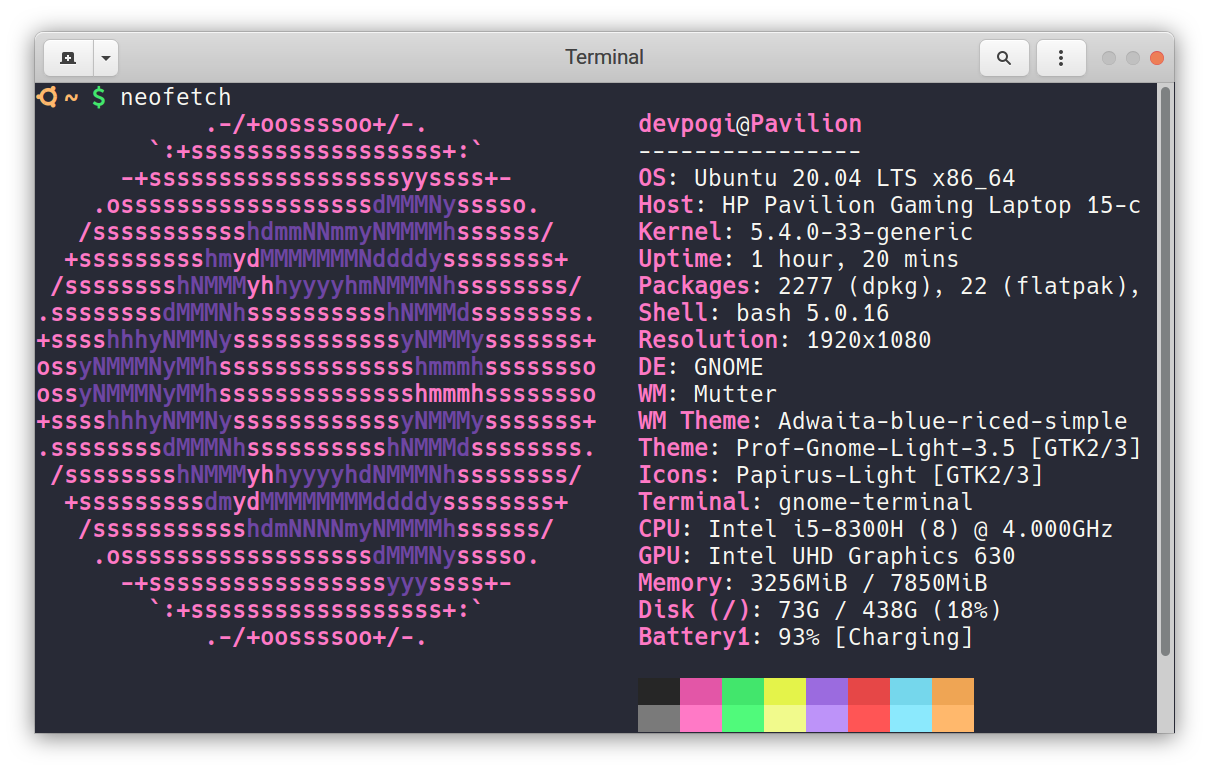Click the DE GNOME line
The image size is (1209, 771).
[x=701, y=367]
